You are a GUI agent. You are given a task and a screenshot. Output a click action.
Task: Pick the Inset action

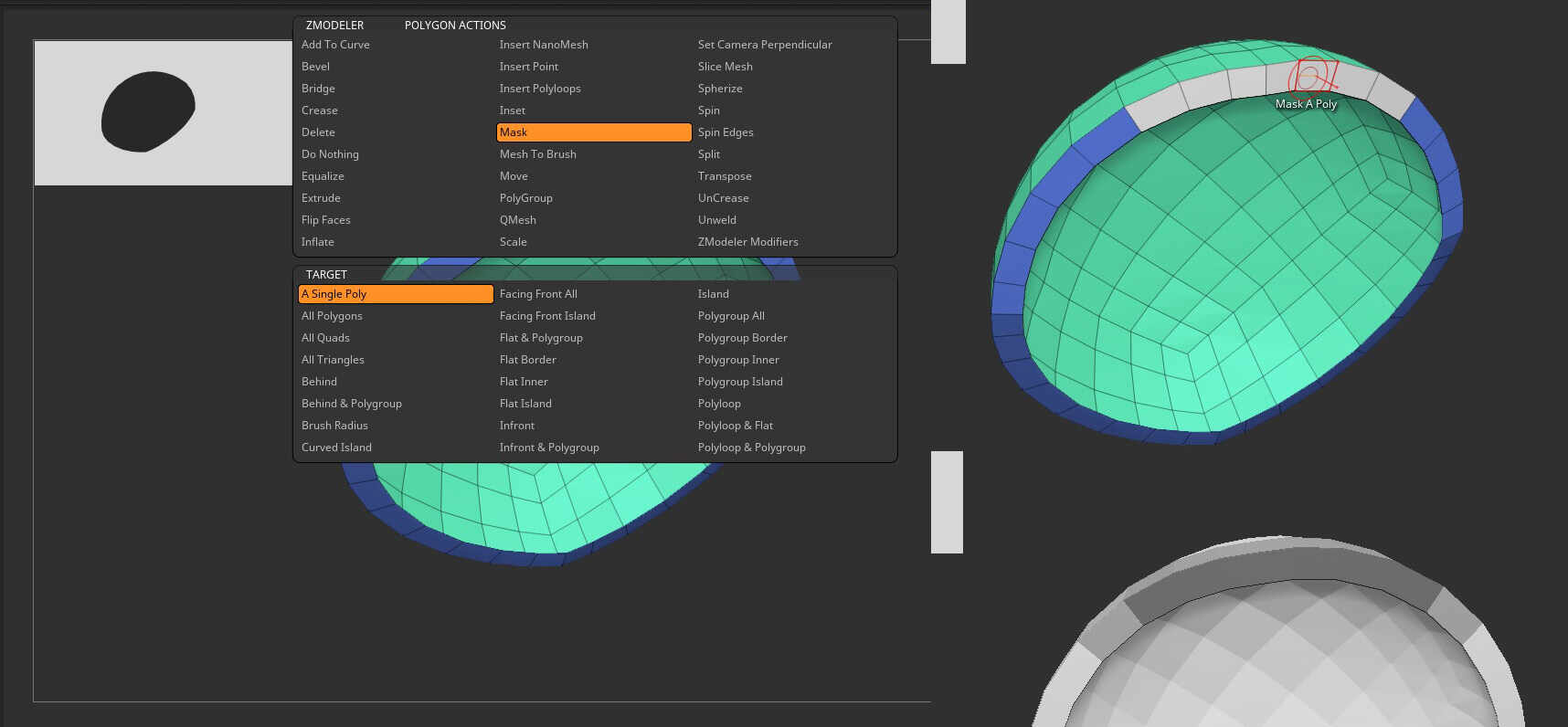point(512,111)
